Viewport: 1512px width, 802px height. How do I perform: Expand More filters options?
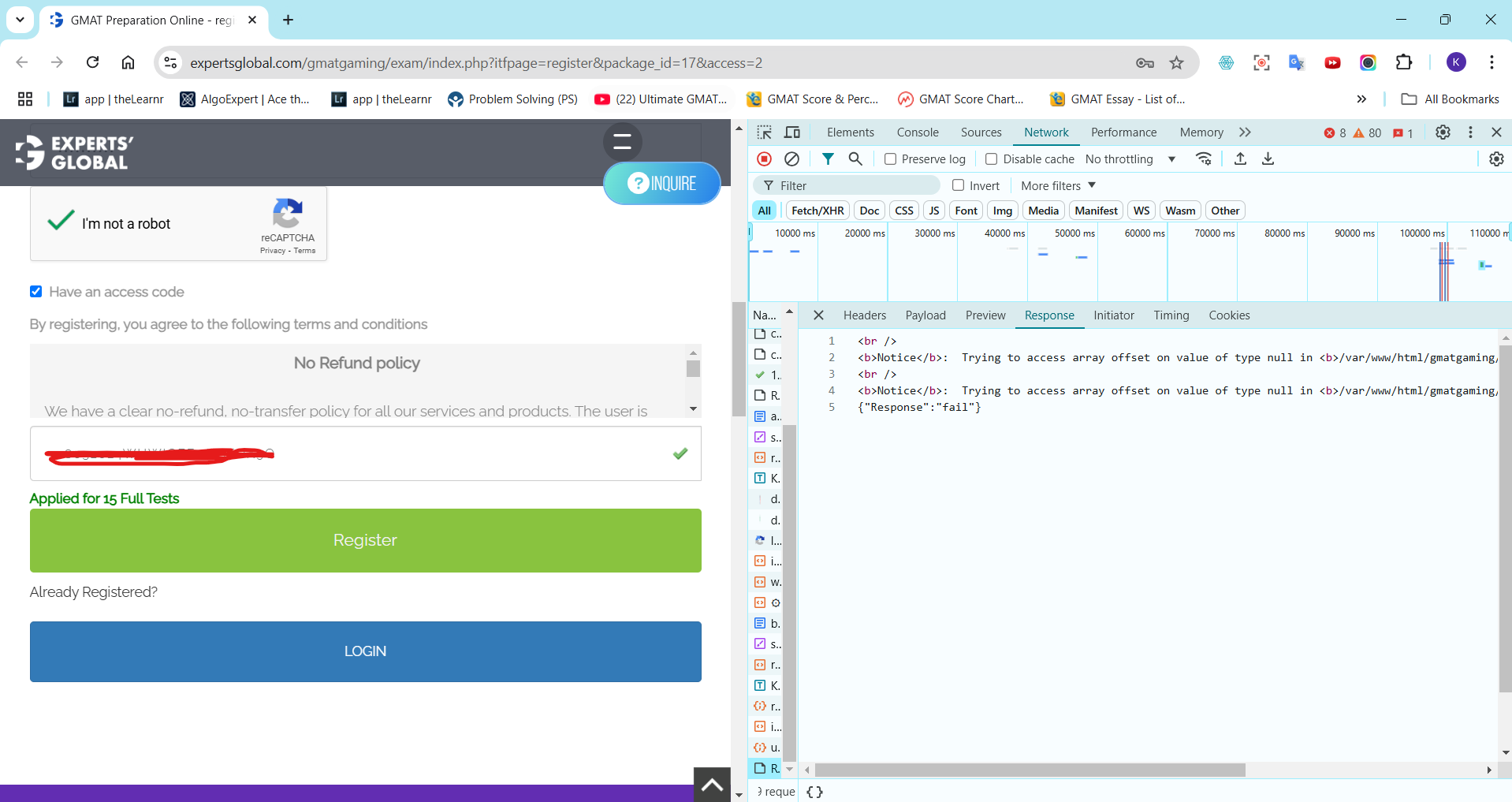[1056, 185]
